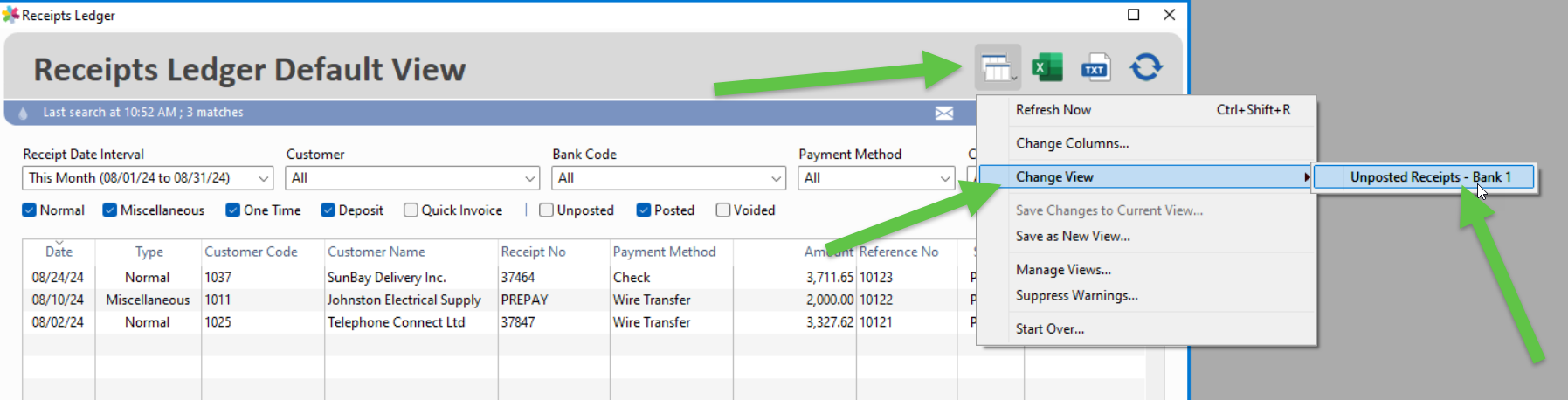The width and height of the screenshot is (1568, 400).
Task: Select the Johnston Electrical Supply row
Action: pyautogui.click(x=500, y=300)
